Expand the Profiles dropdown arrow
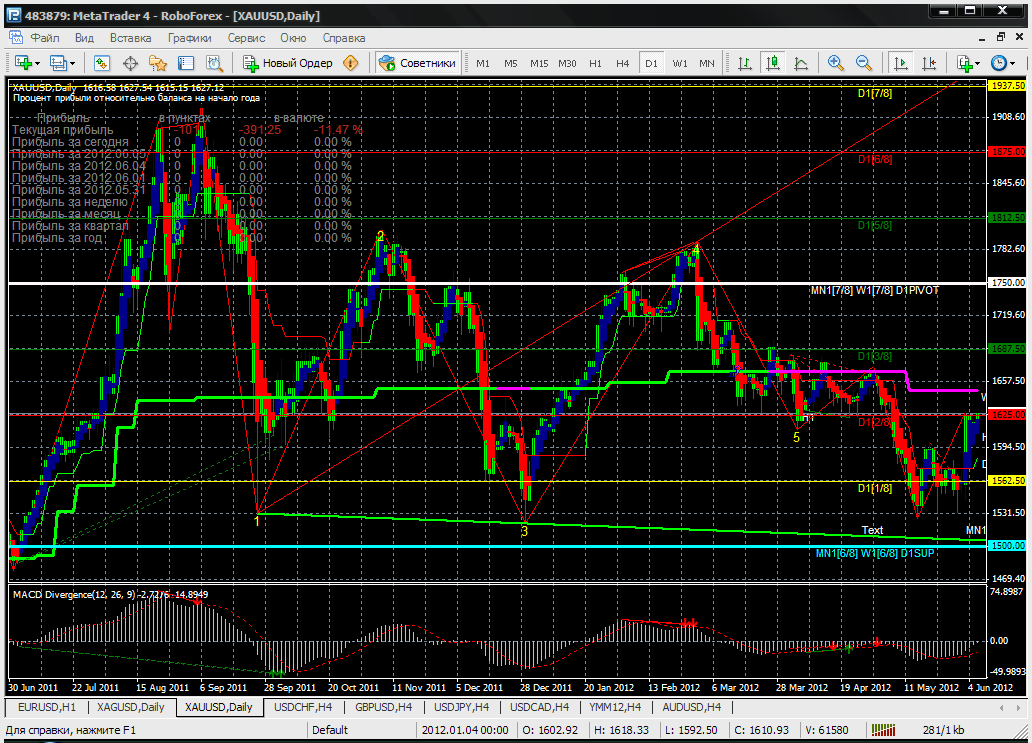Viewport: 1032px width, 743px height. coord(72,64)
